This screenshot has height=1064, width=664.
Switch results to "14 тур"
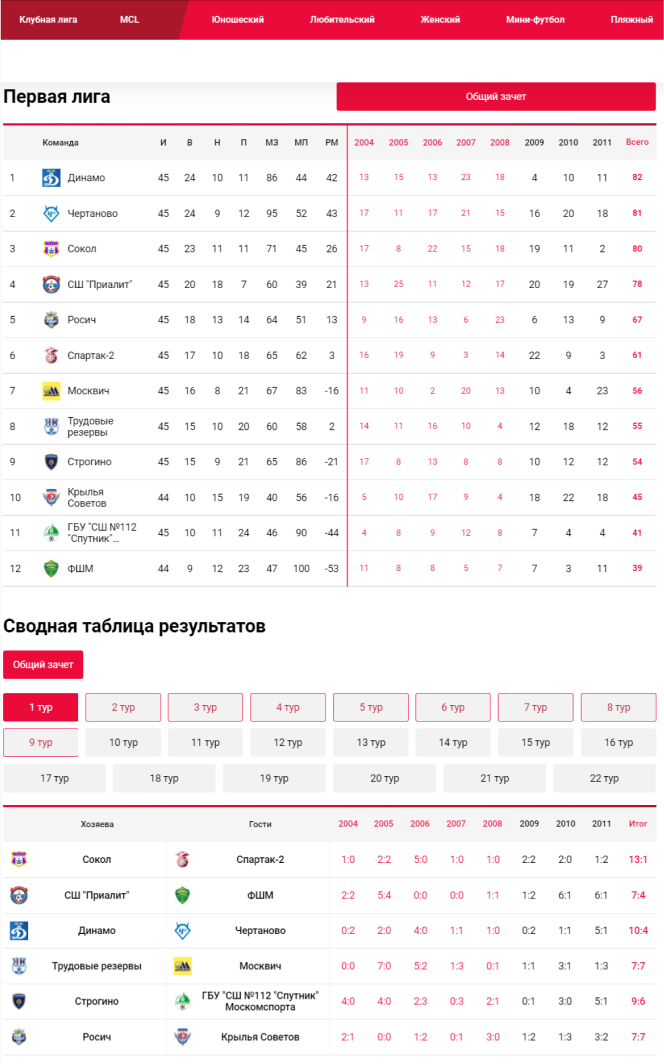click(x=452, y=742)
